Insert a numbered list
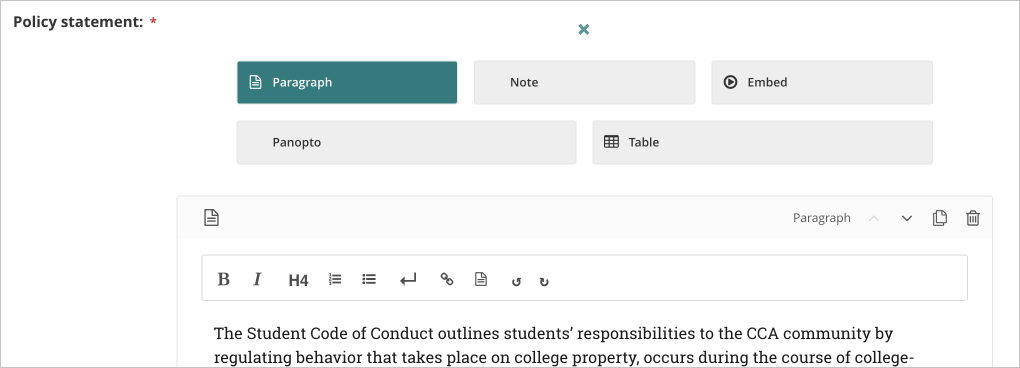 (335, 279)
